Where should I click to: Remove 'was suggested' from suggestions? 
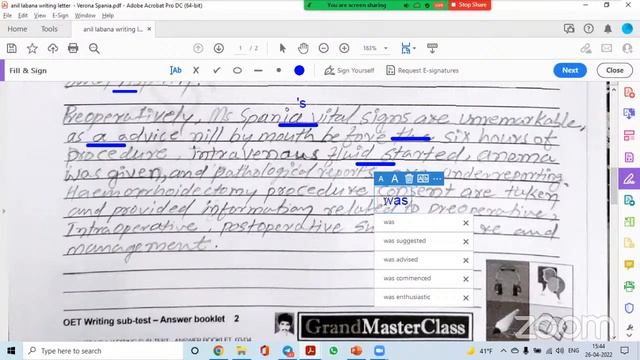tap(466, 242)
